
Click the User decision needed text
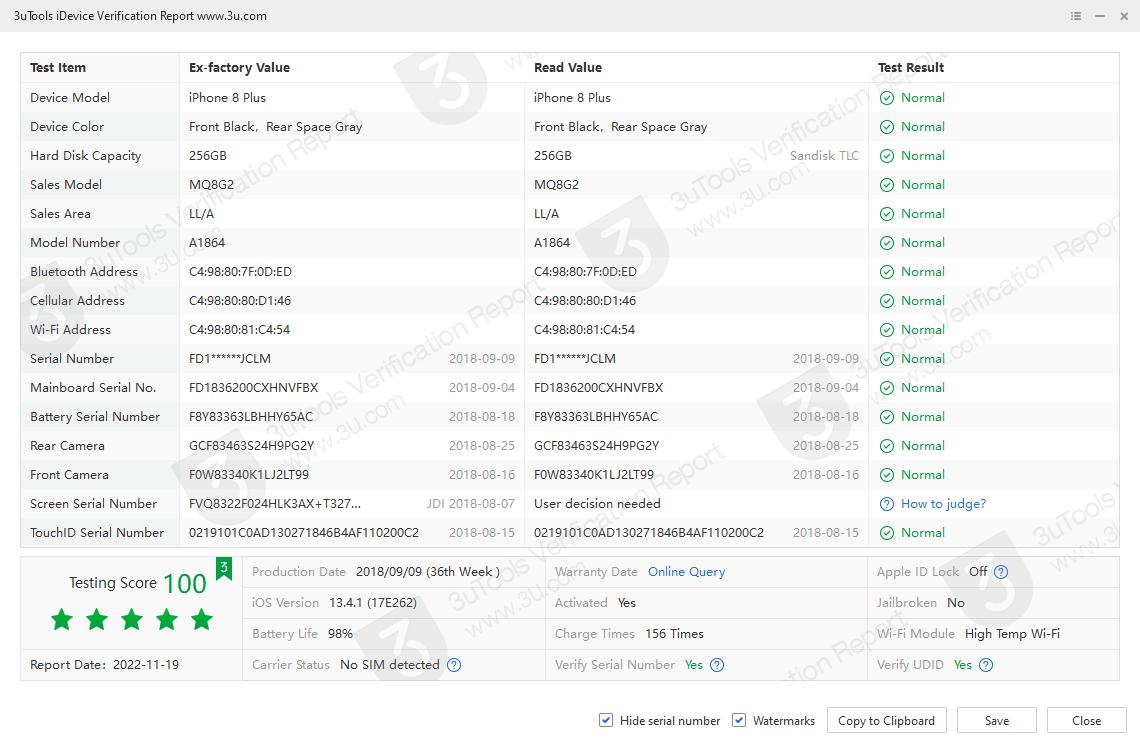pyautogui.click(x=597, y=504)
